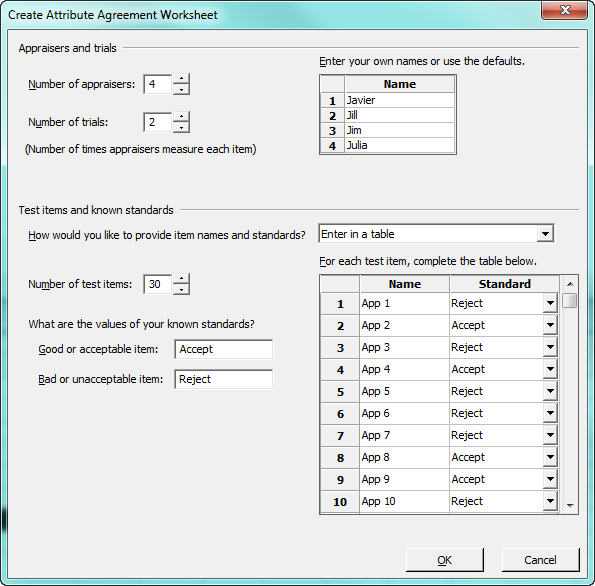This screenshot has height=586, width=595.
Task: Select the App 6 name cell
Action: [x=405, y=413]
